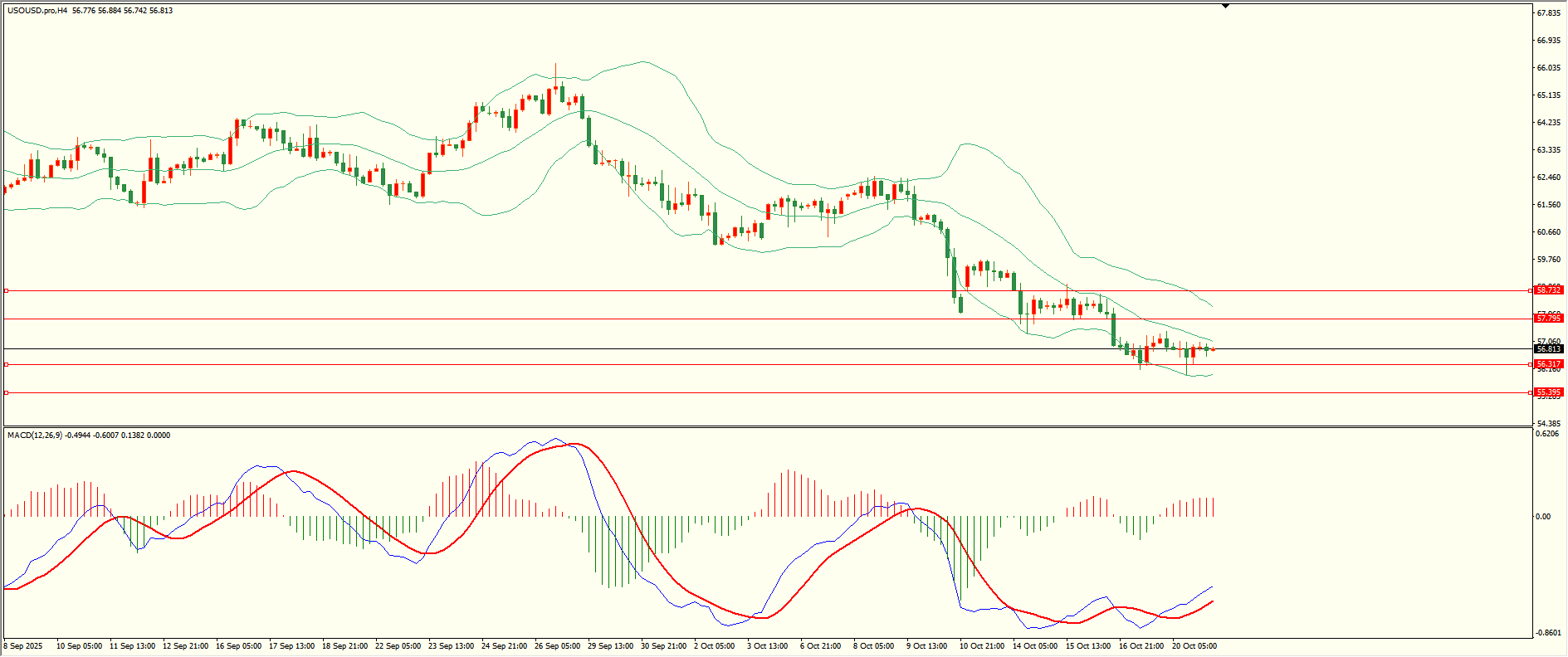Click left handle of the 58.732 line
Image resolution: width=1568 pixels, height=657 pixels.
tap(7, 291)
